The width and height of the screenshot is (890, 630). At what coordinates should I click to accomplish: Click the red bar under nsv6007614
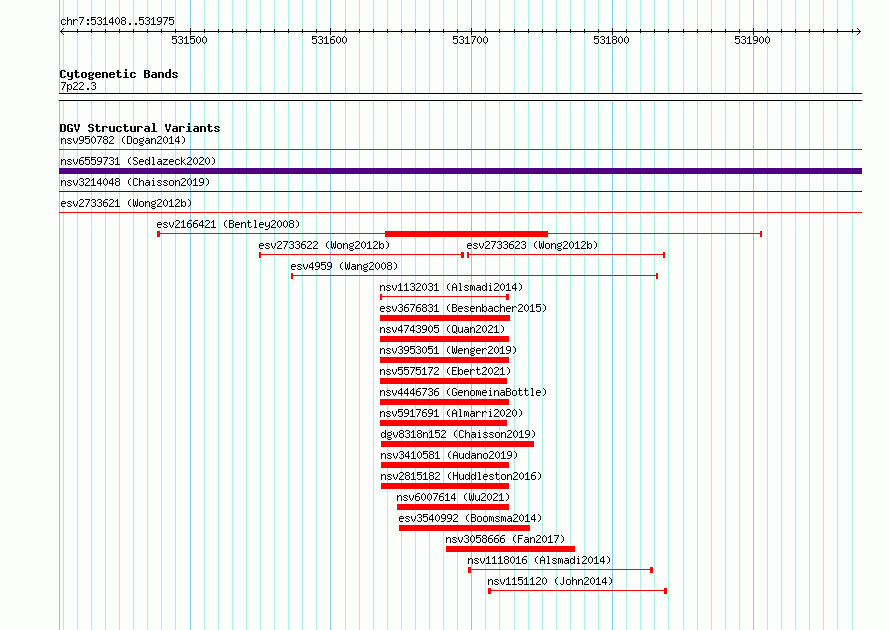(453, 507)
